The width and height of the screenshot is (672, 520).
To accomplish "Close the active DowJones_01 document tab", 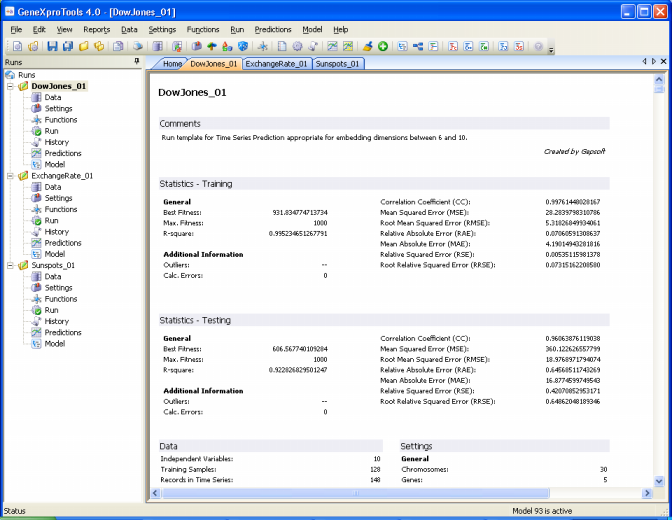I will (663, 61).
